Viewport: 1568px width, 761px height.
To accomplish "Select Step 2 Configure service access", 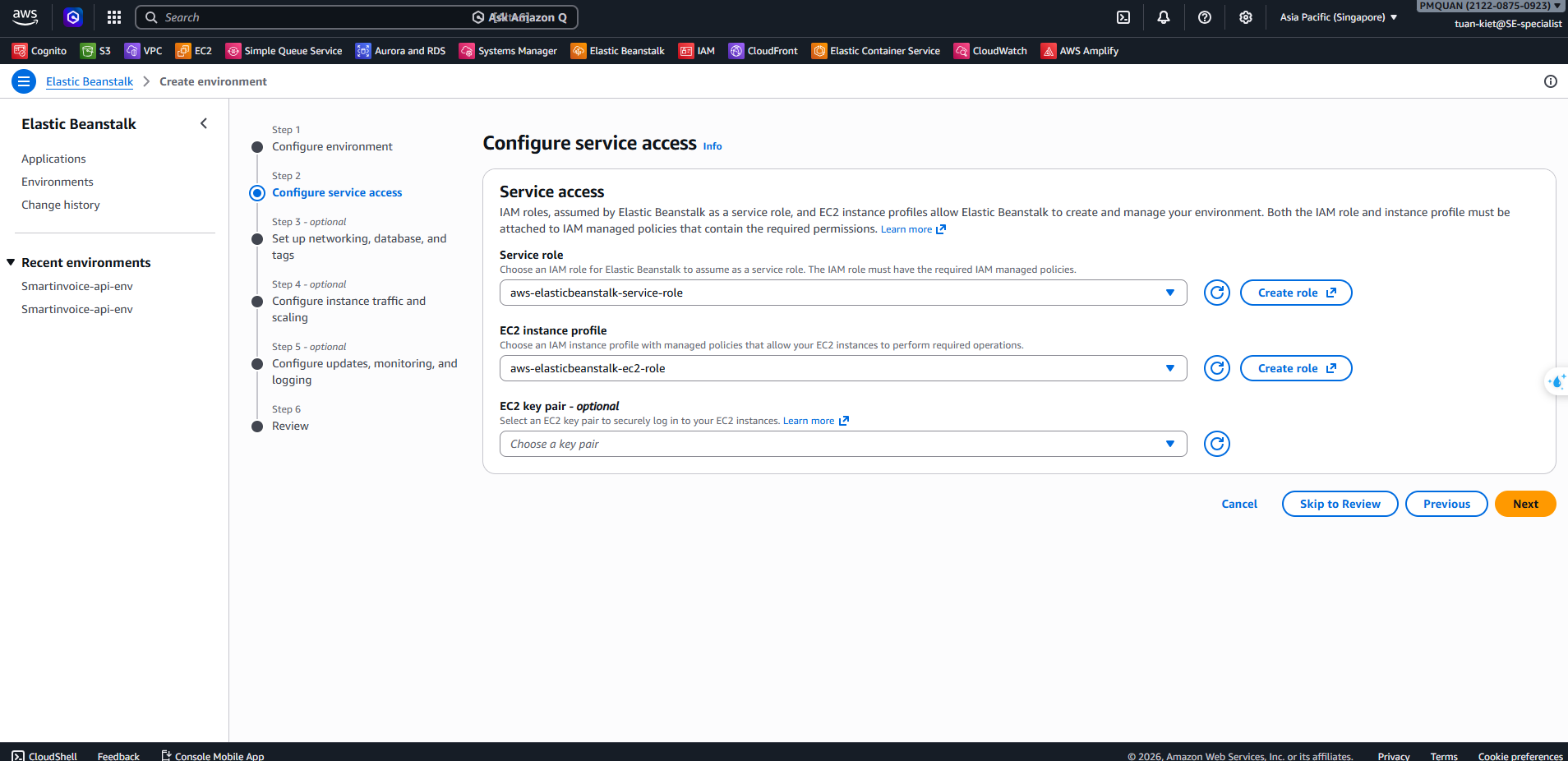I will pyautogui.click(x=337, y=192).
